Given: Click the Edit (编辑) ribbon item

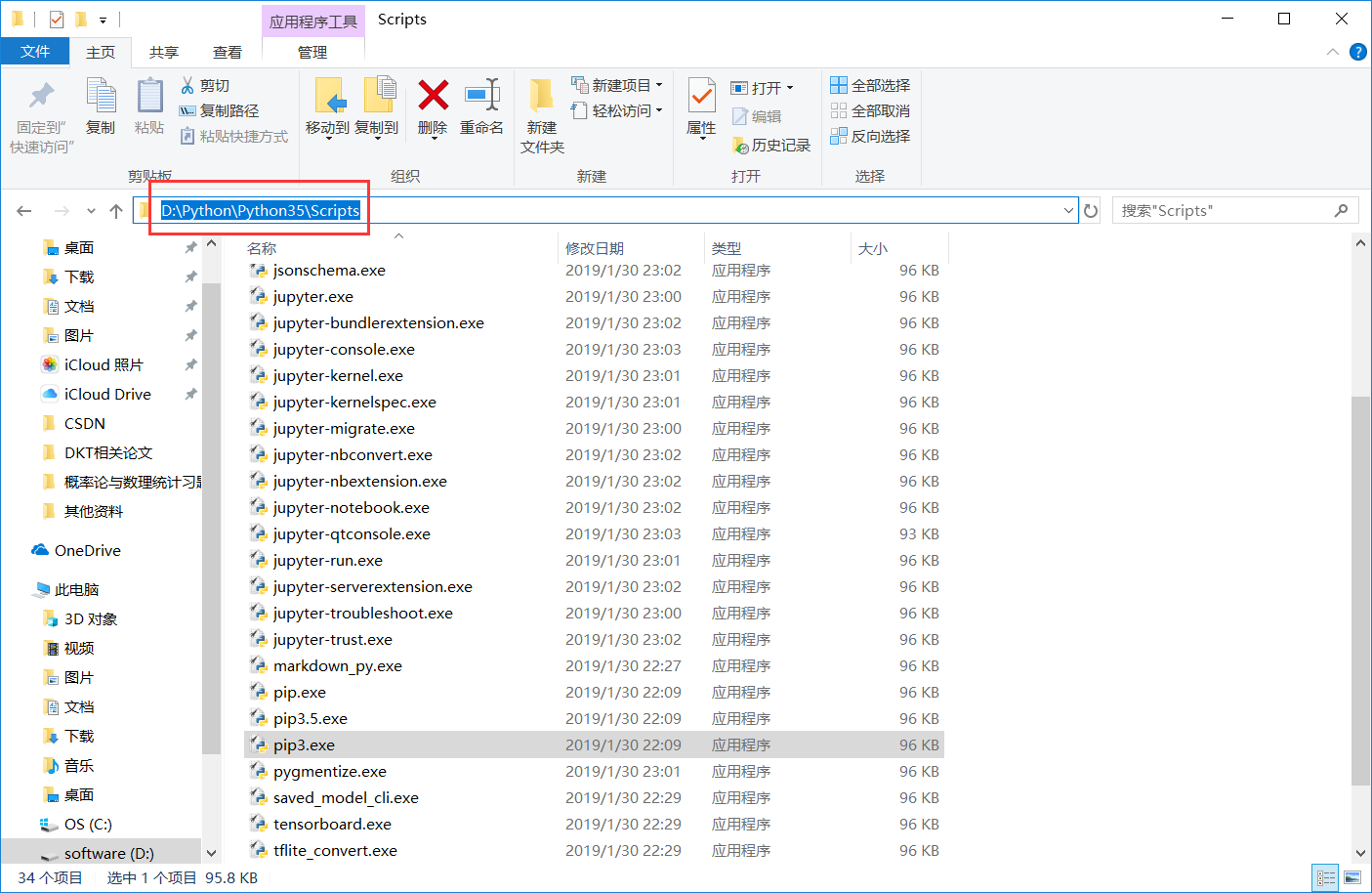Looking at the screenshot, I should [757, 116].
